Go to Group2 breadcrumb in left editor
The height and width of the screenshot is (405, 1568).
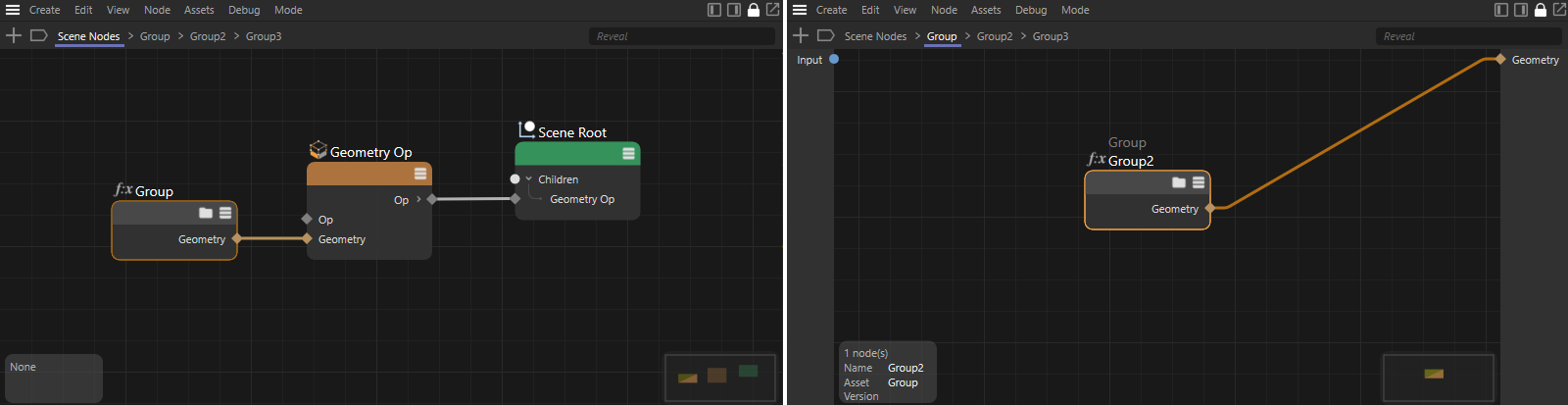pyautogui.click(x=208, y=36)
